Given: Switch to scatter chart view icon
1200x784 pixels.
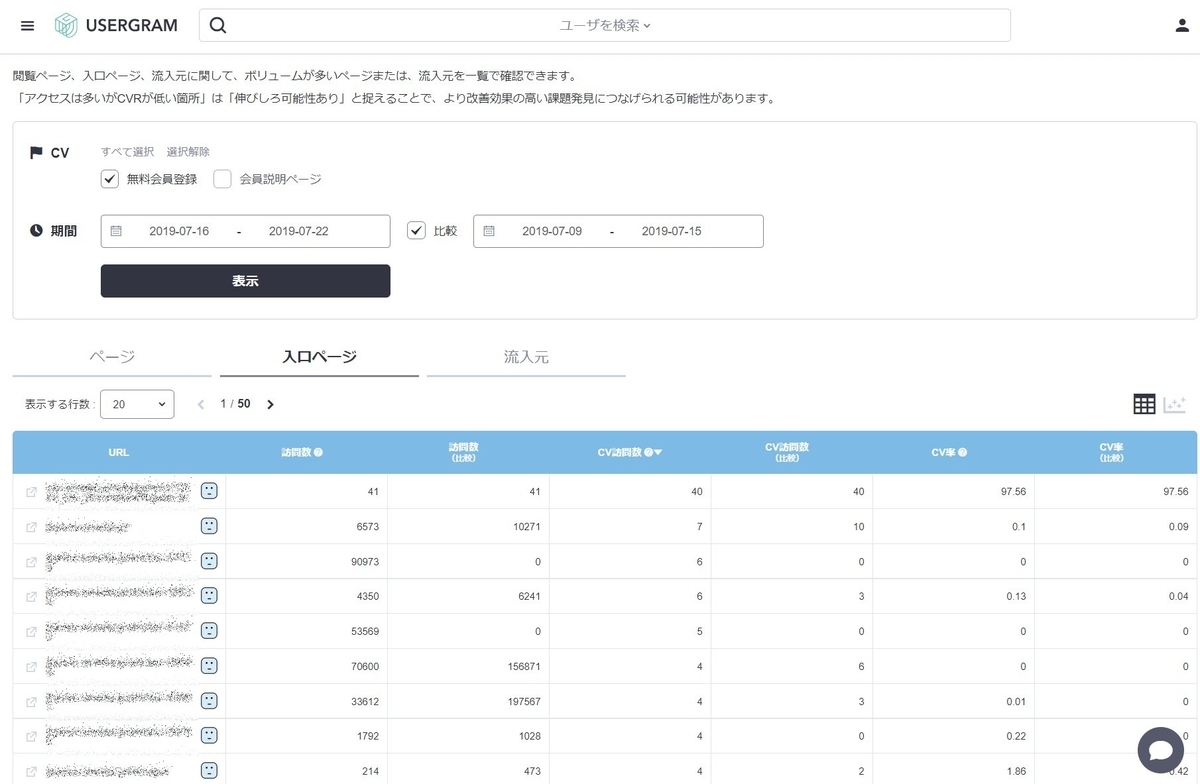Looking at the screenshot, I should coord(1175,404).
